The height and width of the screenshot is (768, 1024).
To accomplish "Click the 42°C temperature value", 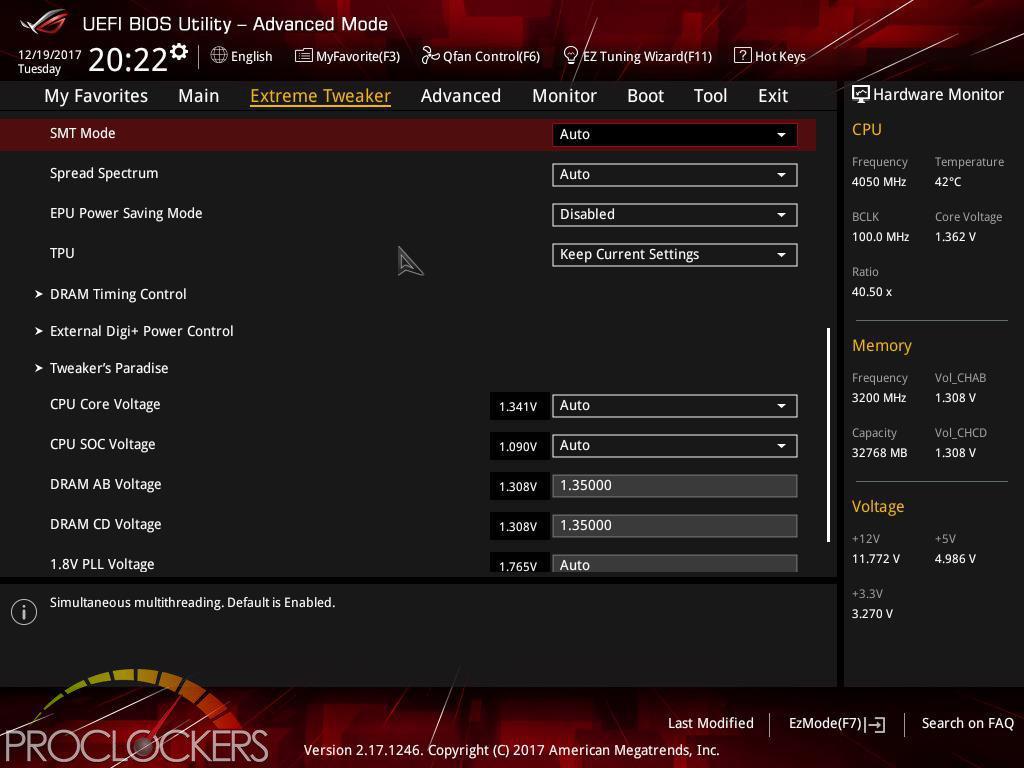I will click(x=948, y=182).
